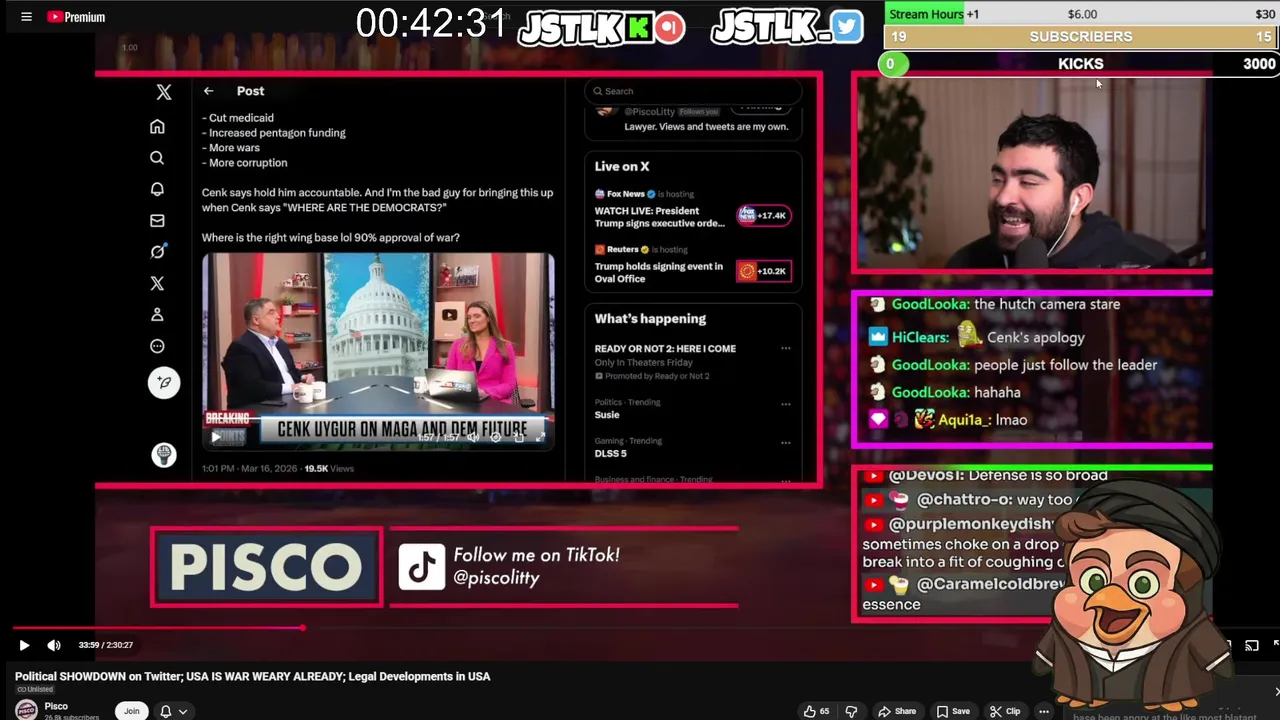Image resolution: width=1280 pixels, height=720 pixels.
Task: Go to YouTube Premium home logo
Action: pyautogui.click(x=76, y=17)
